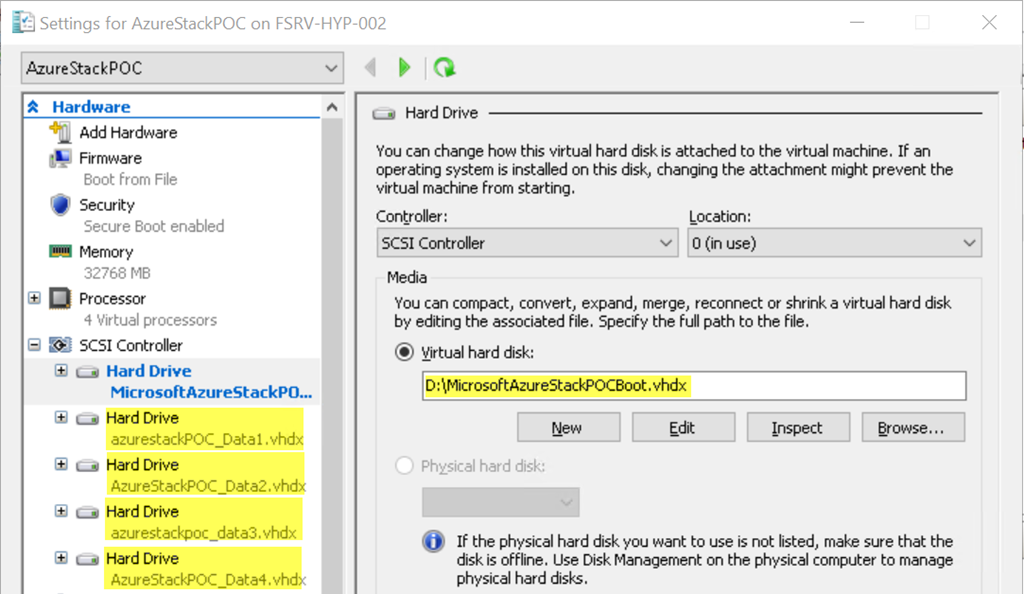
Task: Open the AzureStackPOC virtual machine dropdown
Action: pos(182,68)
